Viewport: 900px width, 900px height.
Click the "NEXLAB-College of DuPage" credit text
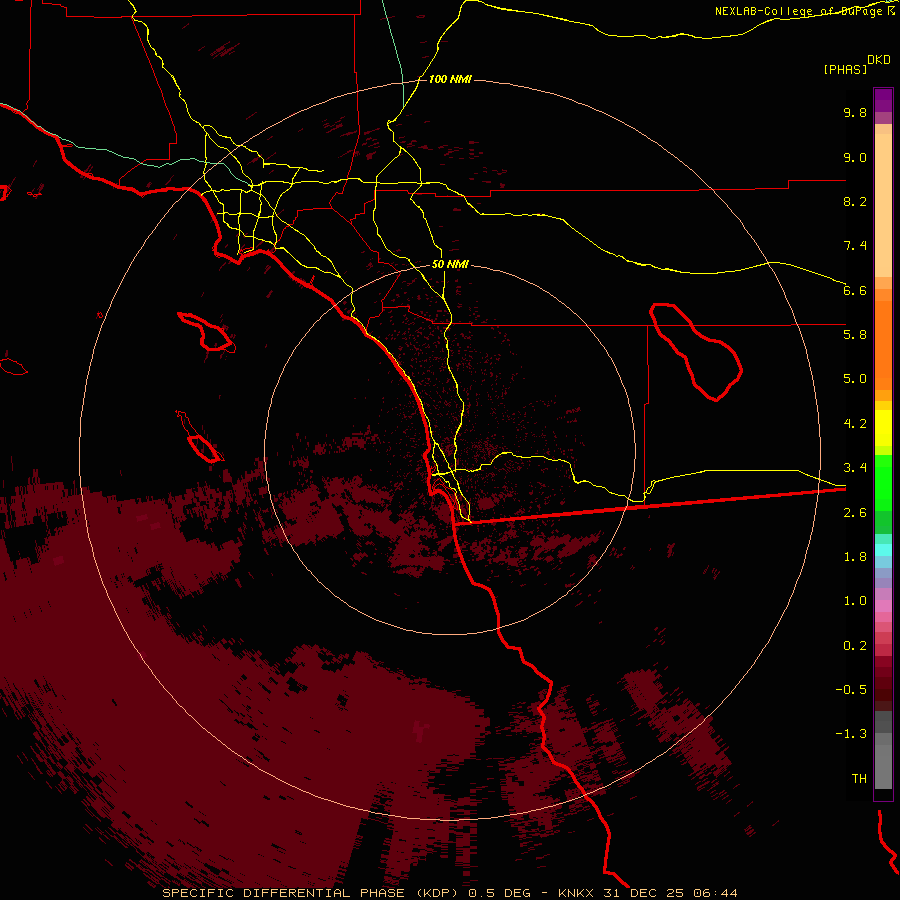click(798, 11)
